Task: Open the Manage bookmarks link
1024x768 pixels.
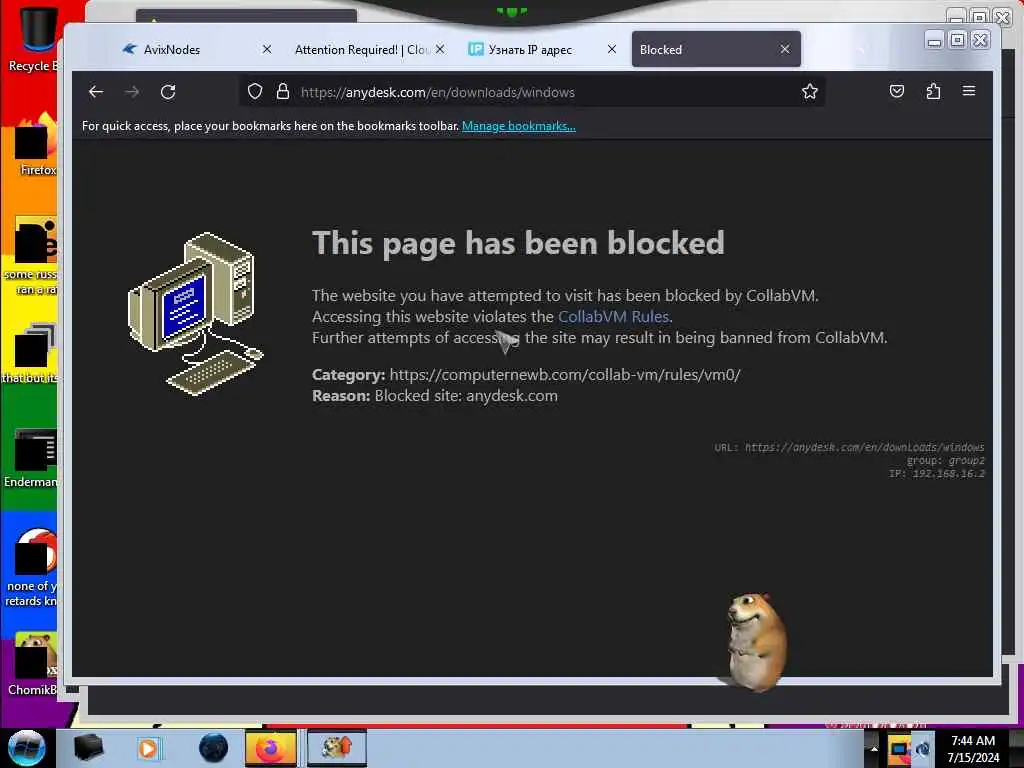Action: pyautogui.click(x=519, y=126)
